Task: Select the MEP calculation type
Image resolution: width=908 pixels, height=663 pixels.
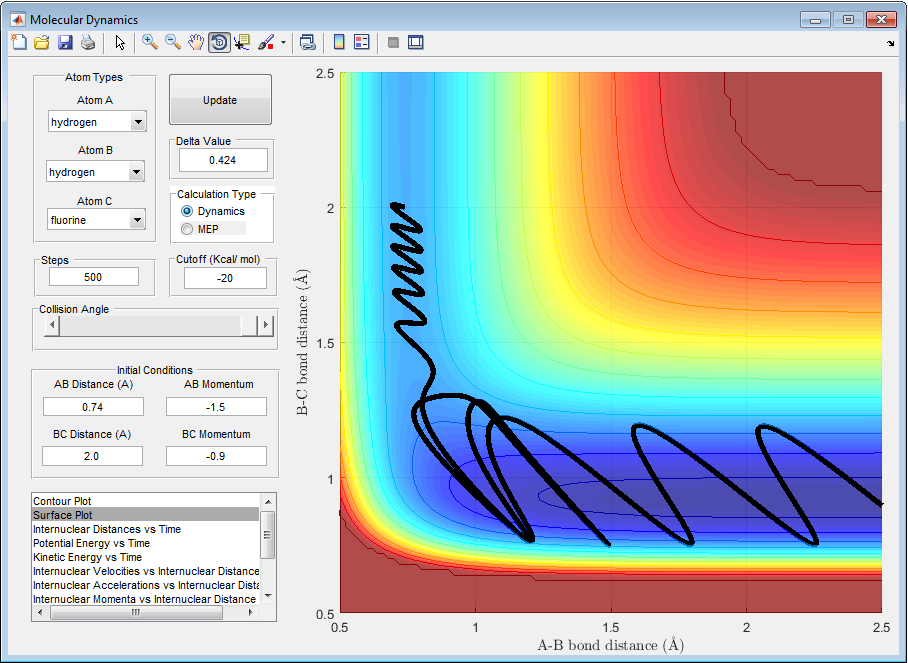Action: pos(187,229)
